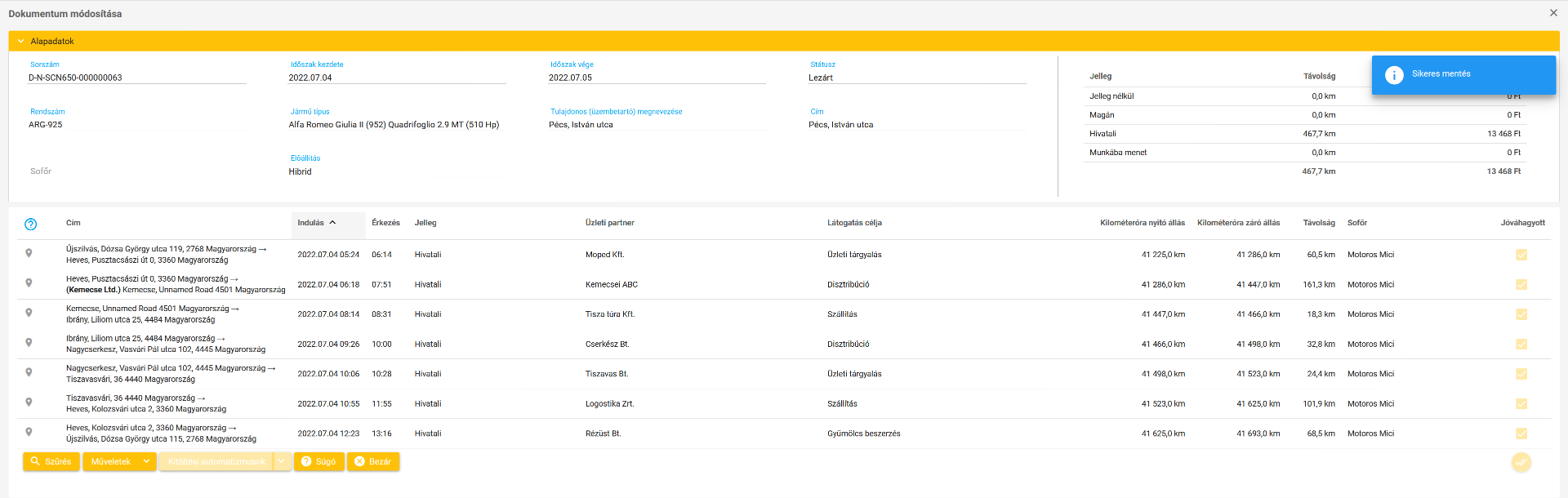
Task: Click the Státusz field showing Lezárt
Action: click(x=917, y=78)
